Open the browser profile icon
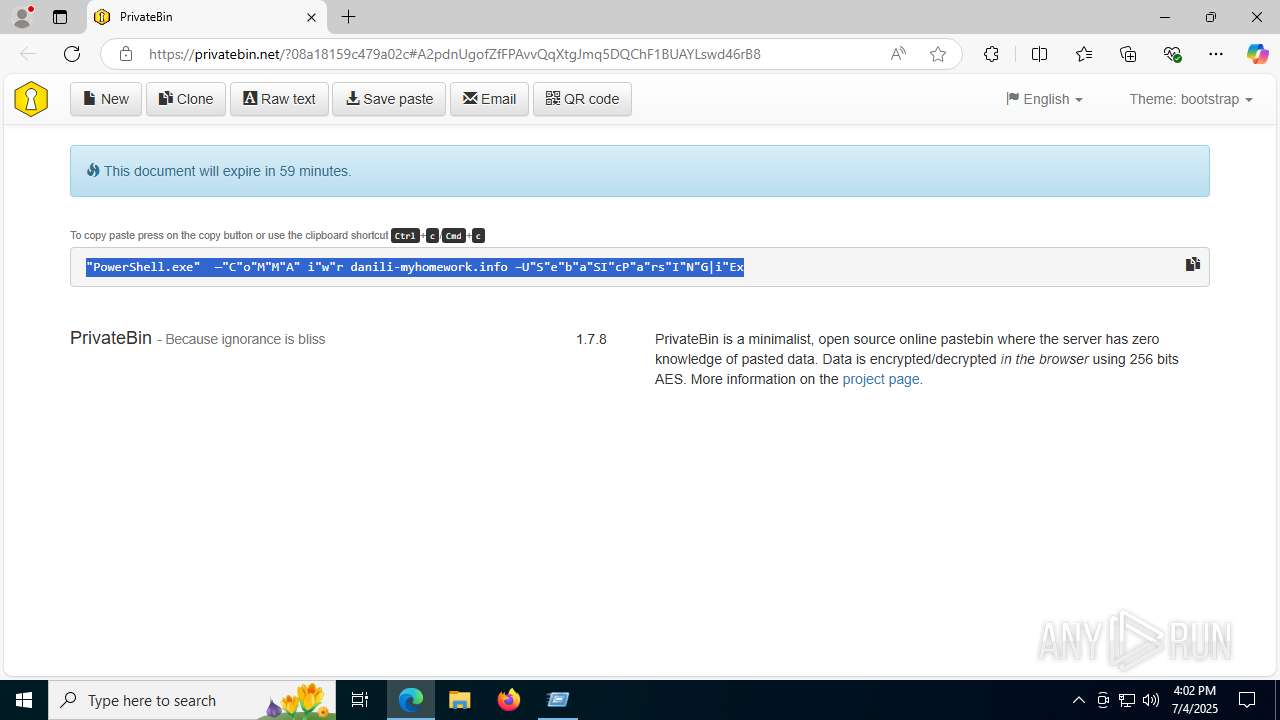1280x720 pixels. tap(22, 17)
